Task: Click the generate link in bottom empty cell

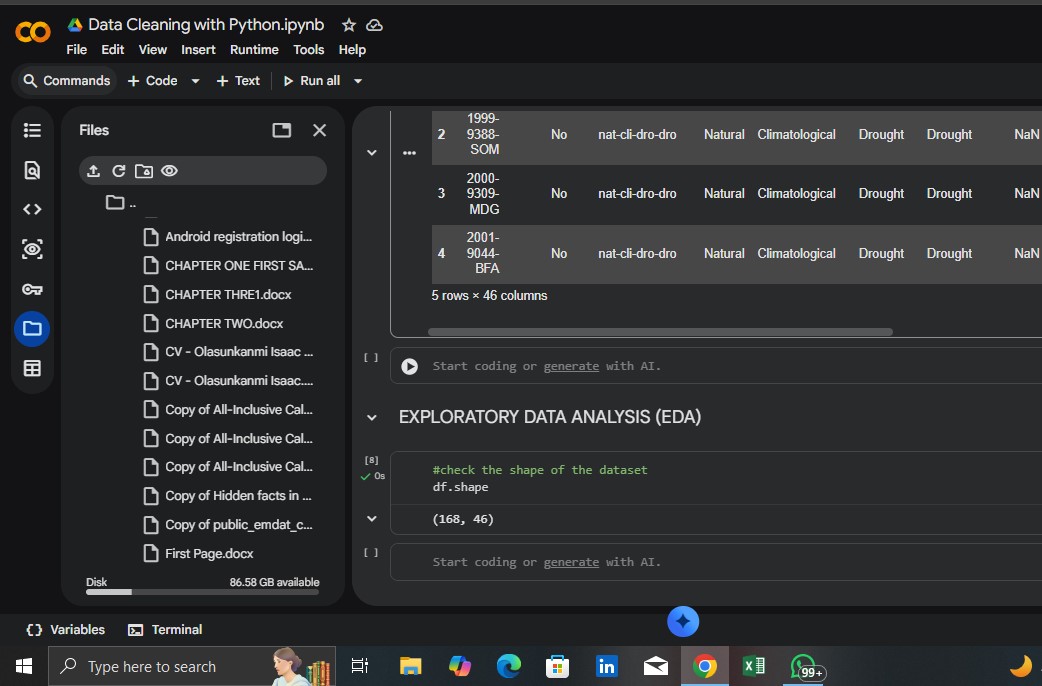Action: click(x=571, y=562)
